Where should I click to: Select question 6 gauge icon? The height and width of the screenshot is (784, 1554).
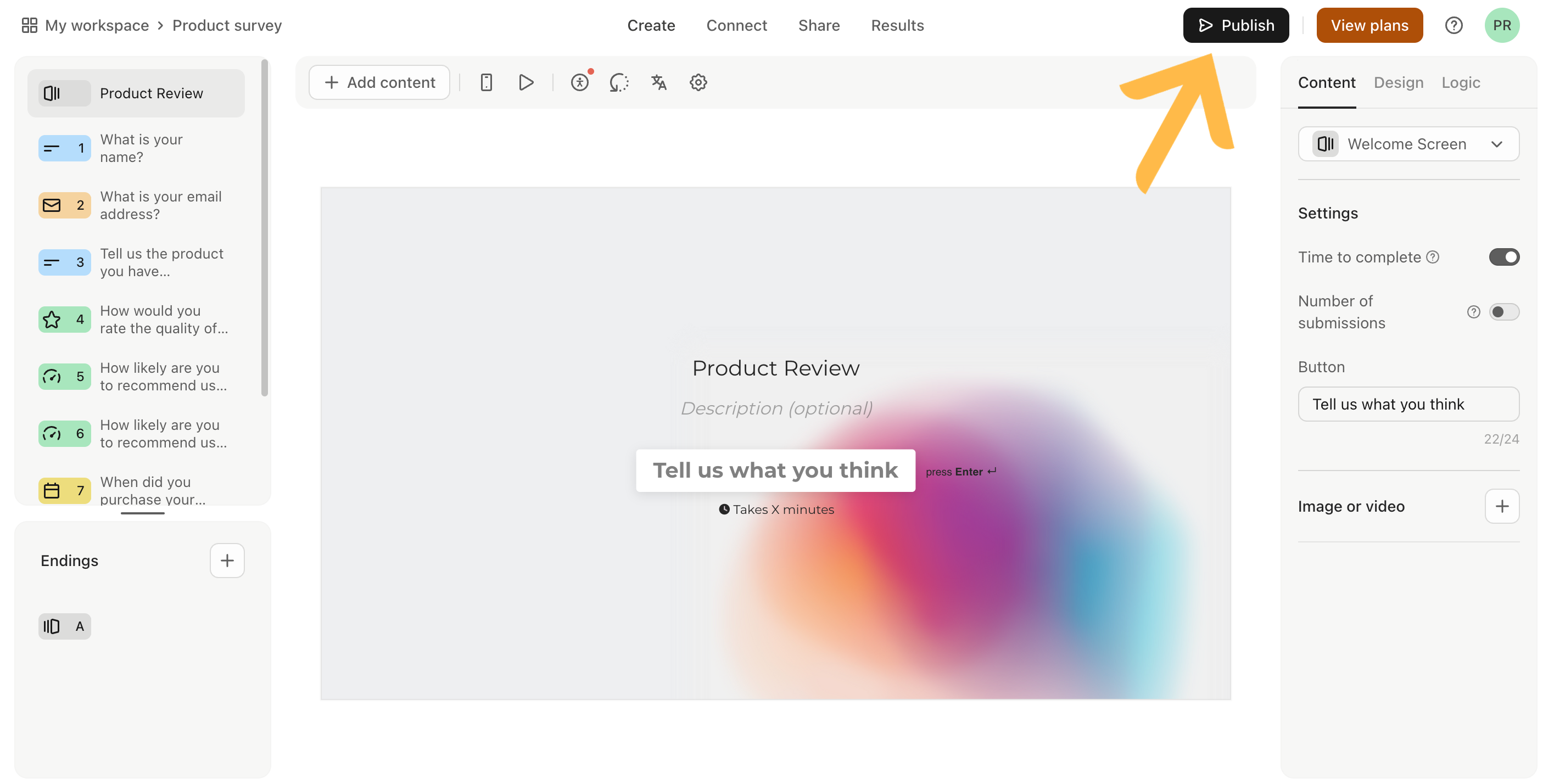[x=65, y=434]
